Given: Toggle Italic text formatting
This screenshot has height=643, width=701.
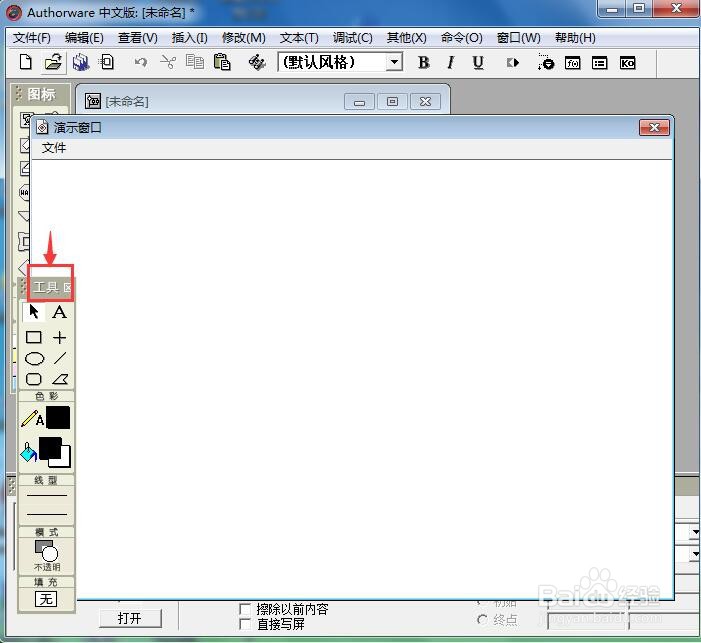Looking at the screenshot, I should pos(451,63).
